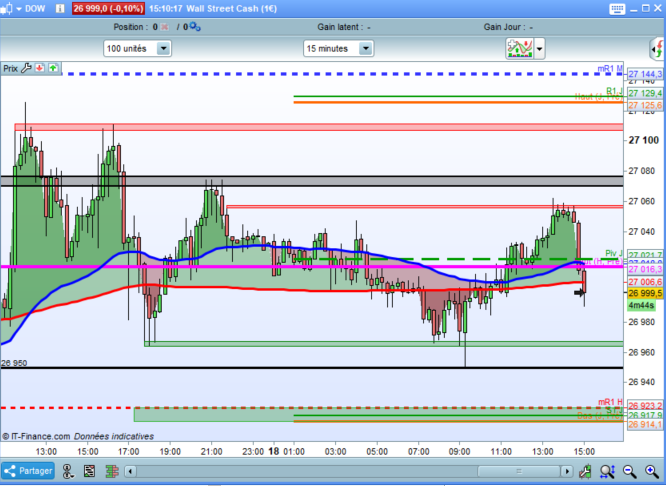Click the 15:10:17 clock in the title bar

(166, 8)
